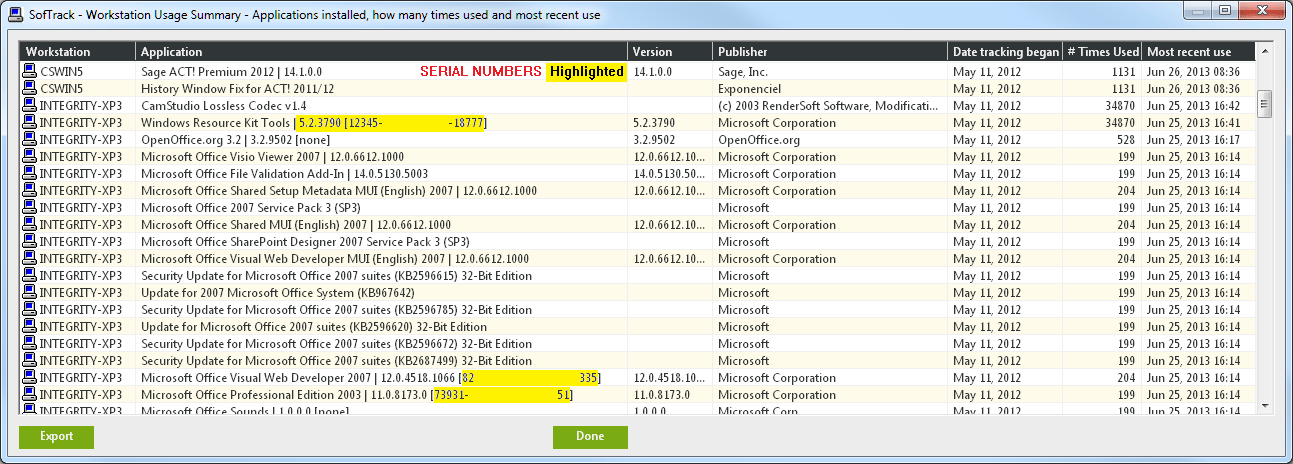1293x464 pixels.
Task: Click the 11.0.8173.0 version cell
Action: click(x=670, y=395)
